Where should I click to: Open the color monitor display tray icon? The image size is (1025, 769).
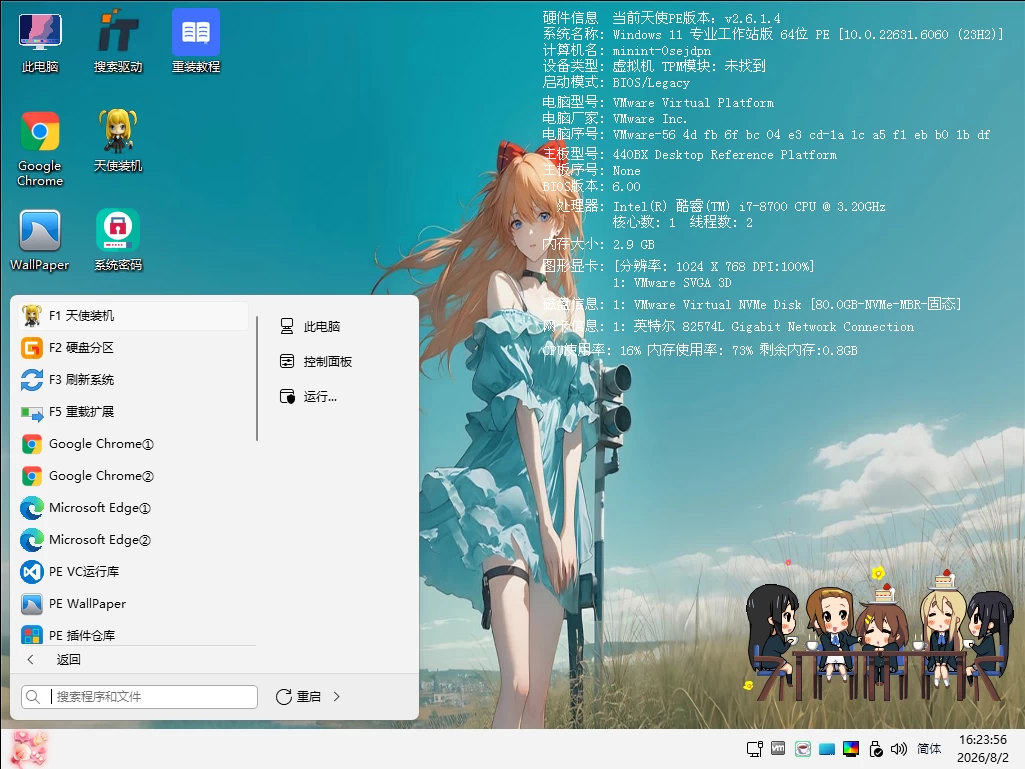851,749
